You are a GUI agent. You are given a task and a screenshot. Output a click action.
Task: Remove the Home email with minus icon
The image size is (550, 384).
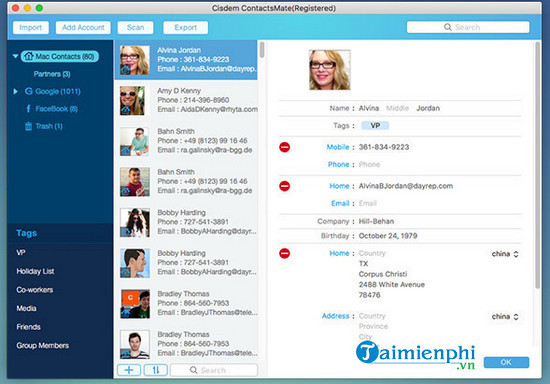point(284,186)
